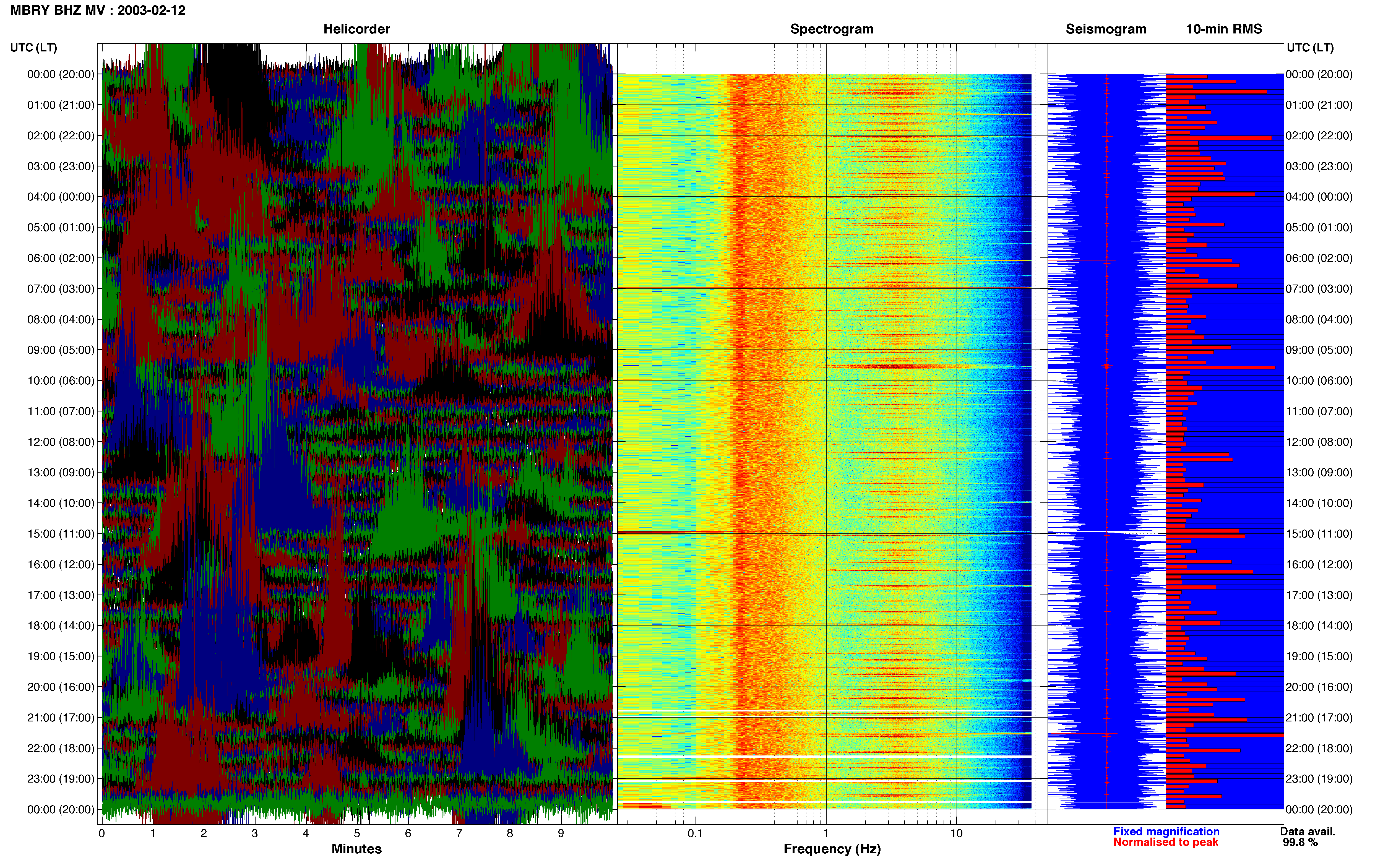Click the blue 'Fixed magnification' legend text
Viewport: 1388px width, 868px height.
tap(1166, 832)
